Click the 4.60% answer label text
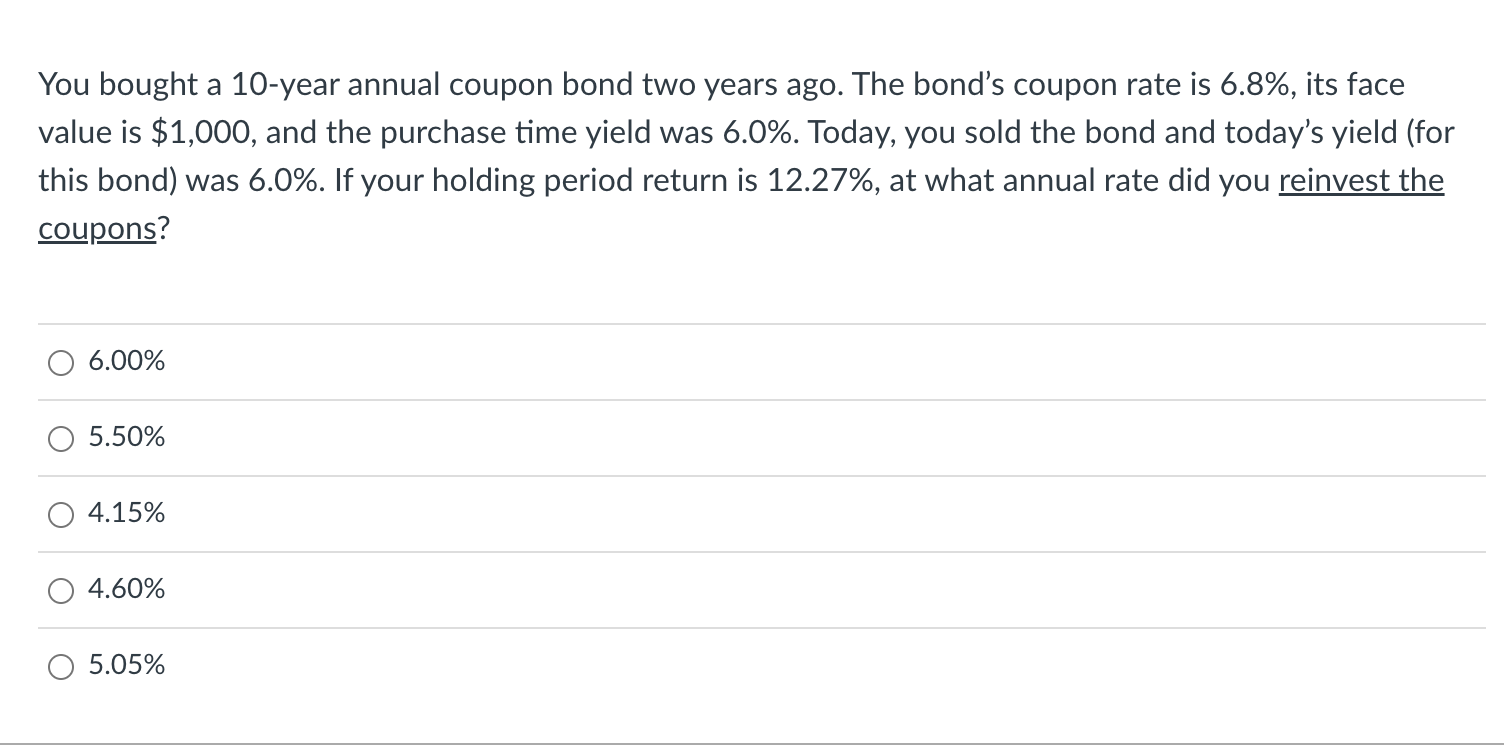 click(x=127, y=589)
